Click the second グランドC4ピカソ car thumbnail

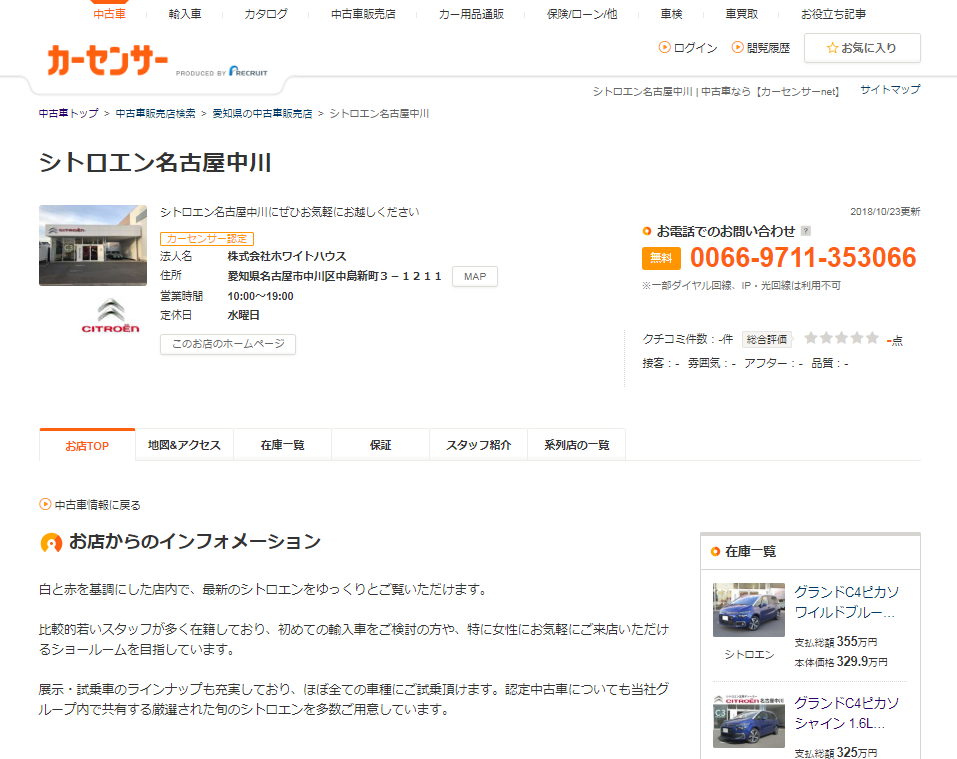click(749, 721)
